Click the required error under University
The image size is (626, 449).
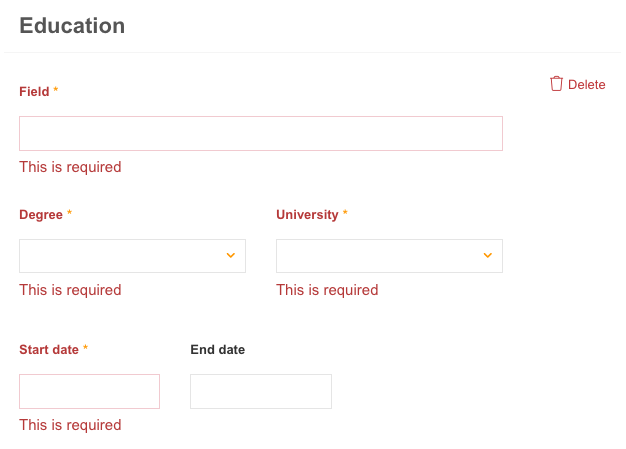point(327,290)
